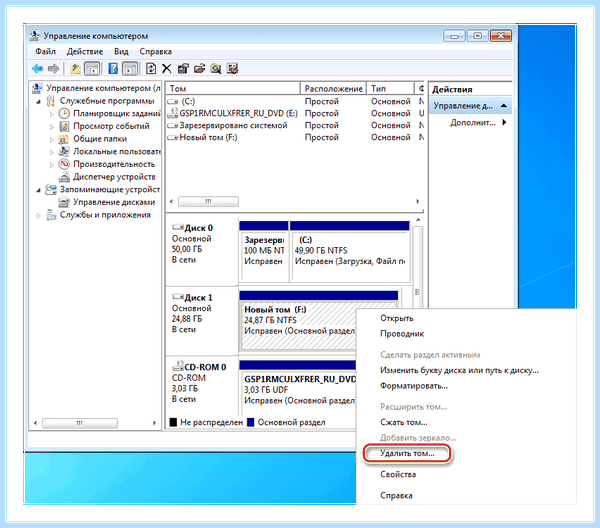Choose Свойства in the context menu
The width and height of the screenshot is (600, 528).
[398, 474]
